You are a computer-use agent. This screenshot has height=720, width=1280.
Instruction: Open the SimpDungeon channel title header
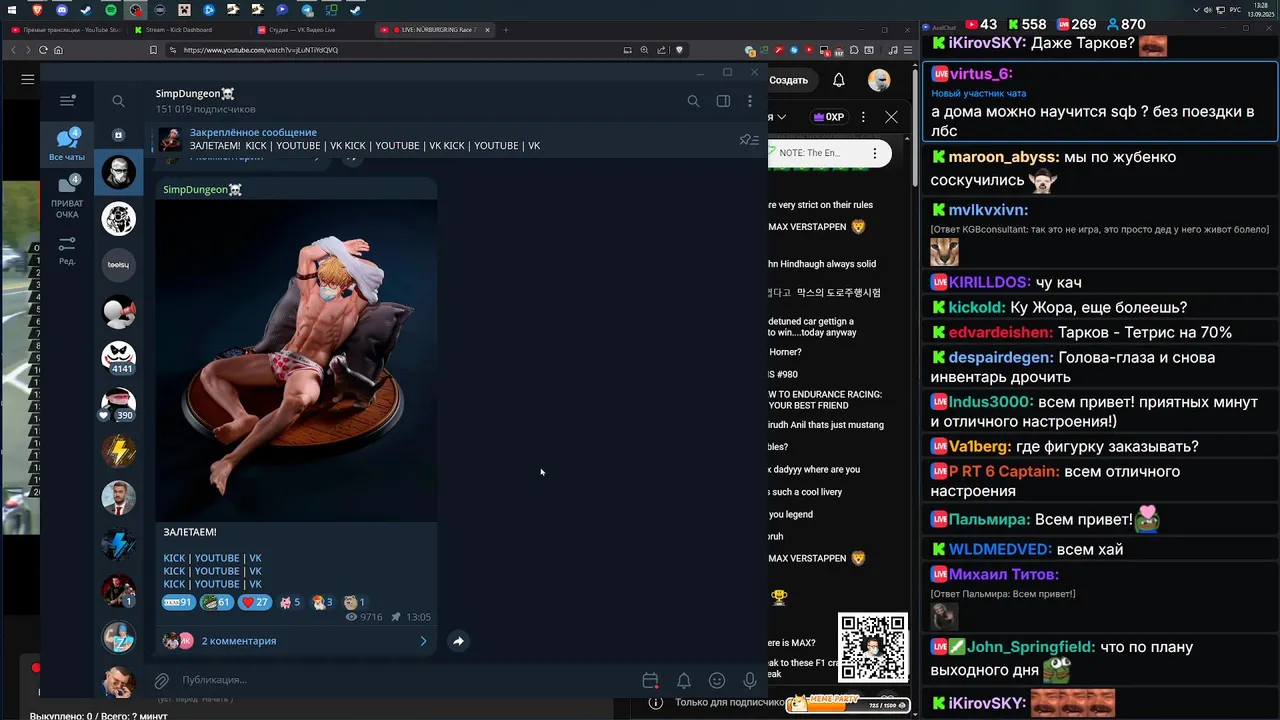click(x=195, y=94)
